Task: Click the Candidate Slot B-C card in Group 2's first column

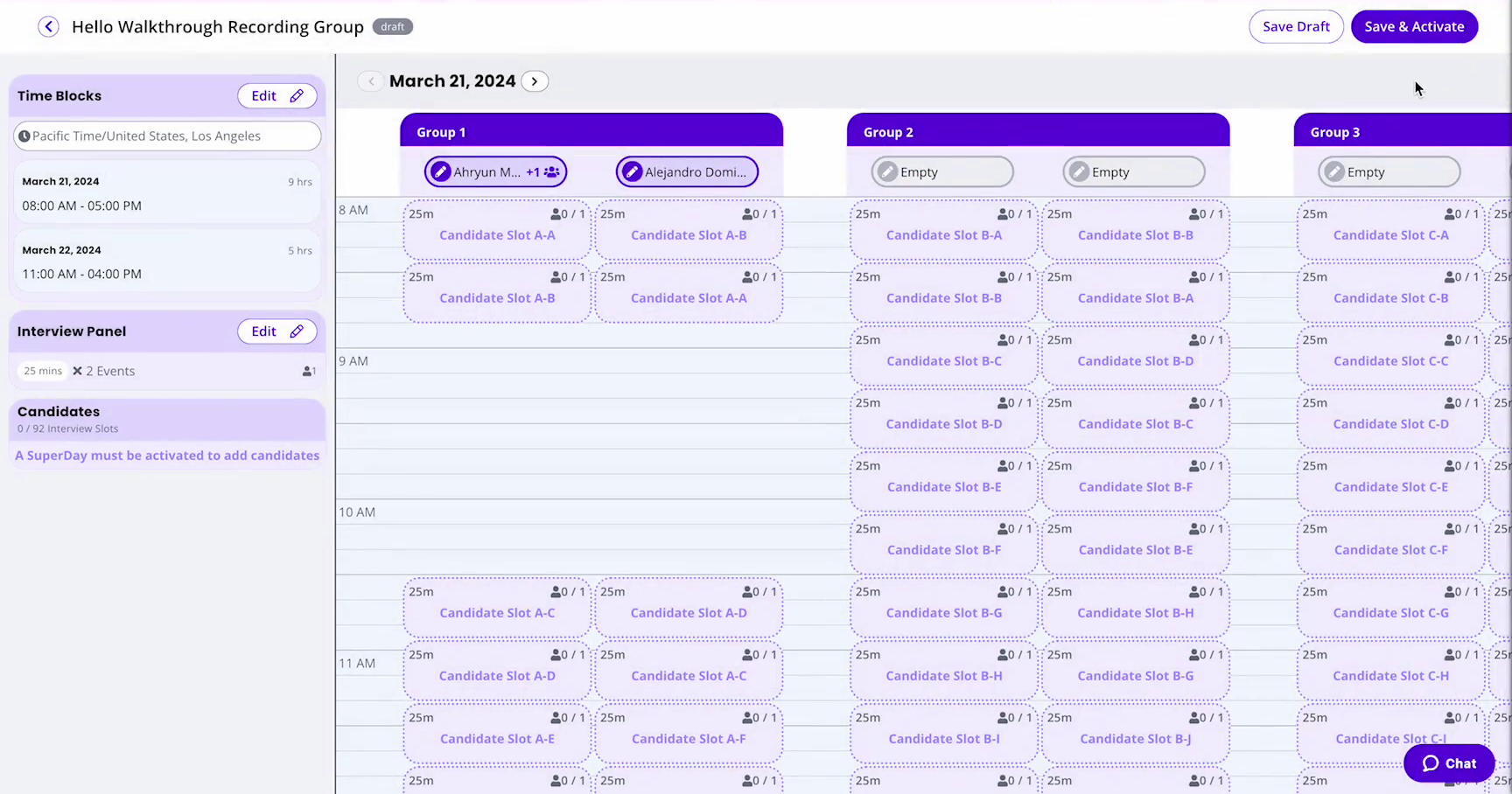Action: 943,356
